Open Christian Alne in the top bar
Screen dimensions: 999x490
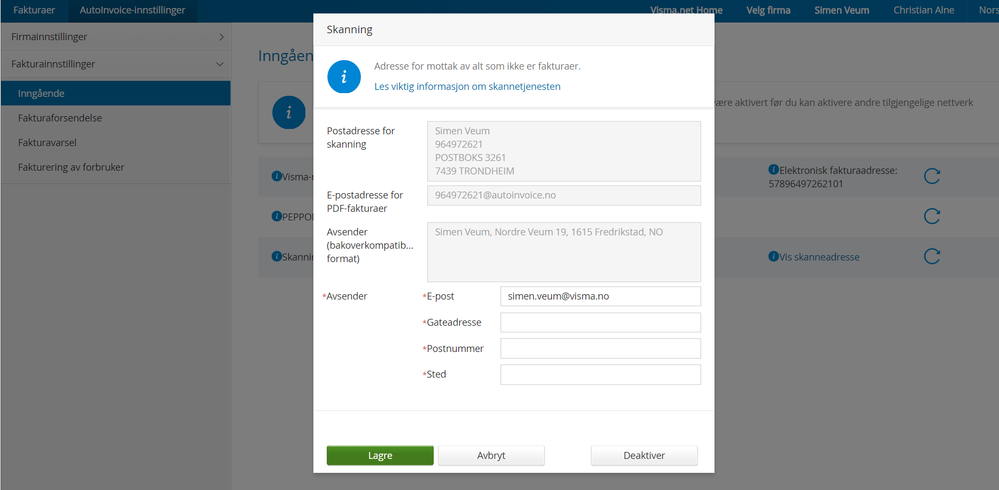[x=924, y=10]
